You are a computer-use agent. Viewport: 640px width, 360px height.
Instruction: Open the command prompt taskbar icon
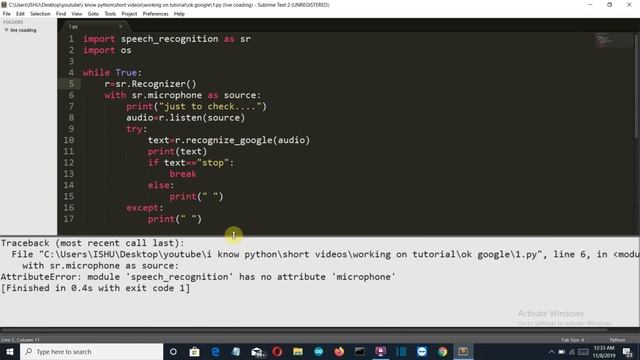(x=360, y=351)
